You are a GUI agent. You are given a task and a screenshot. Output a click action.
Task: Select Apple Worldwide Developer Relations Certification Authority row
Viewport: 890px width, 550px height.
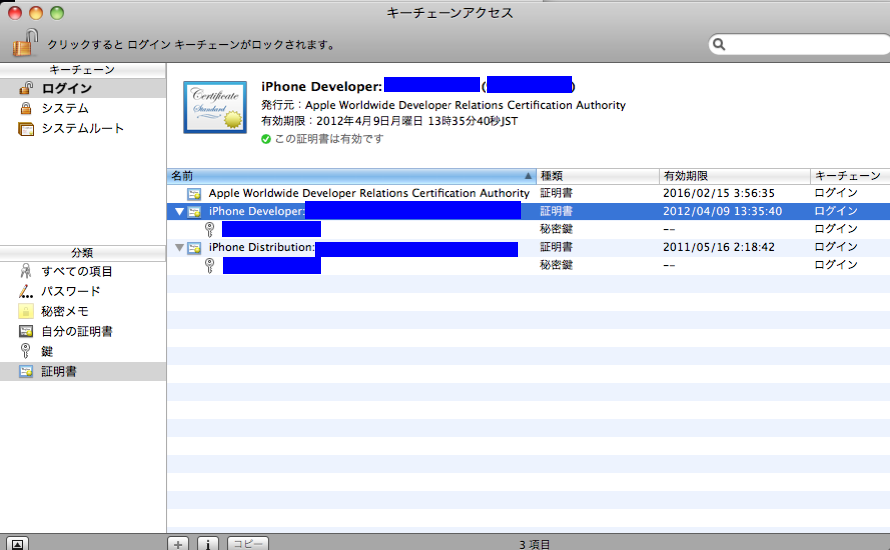tap(528, 194)
